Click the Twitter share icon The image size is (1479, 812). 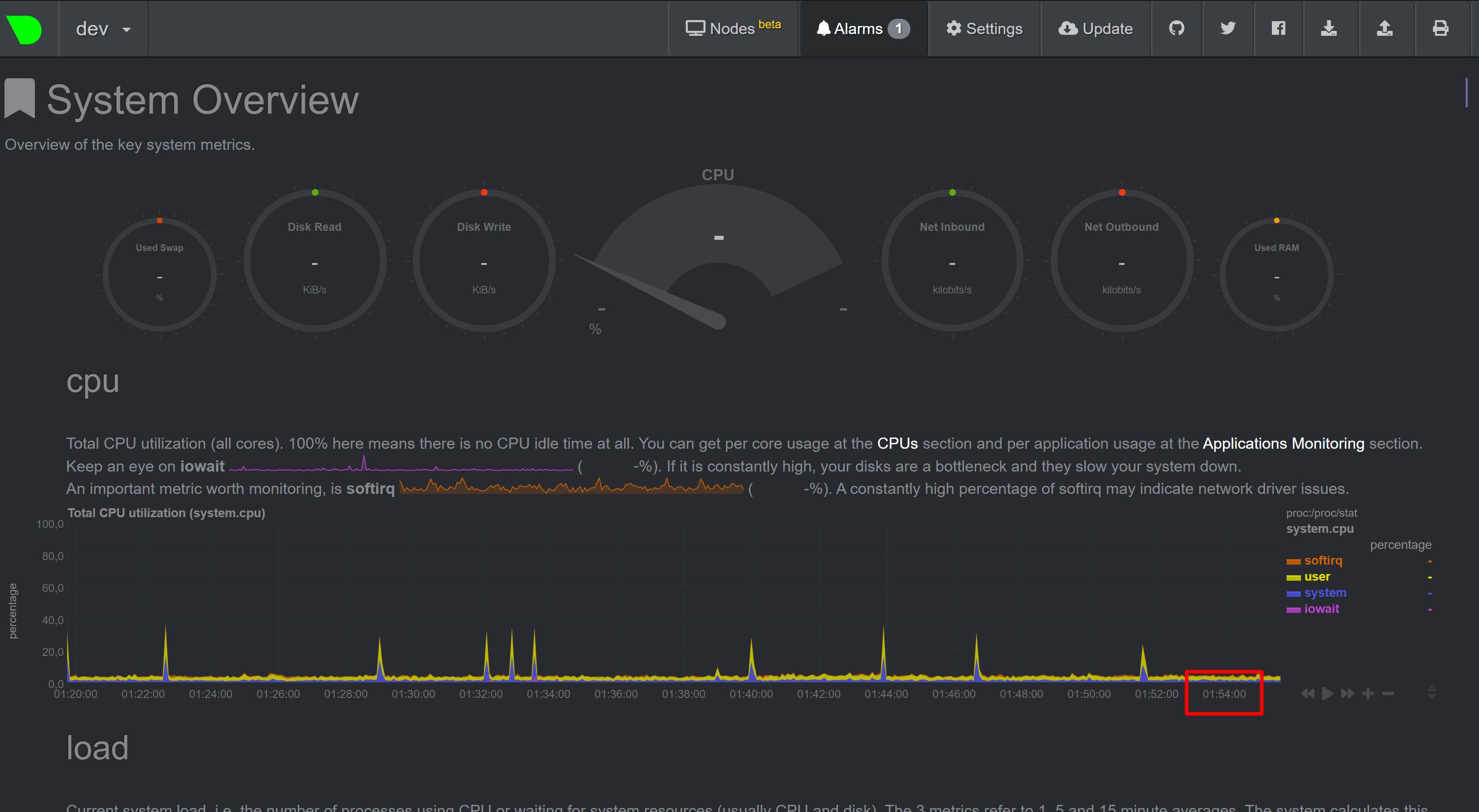click(x=1228, y=28)
